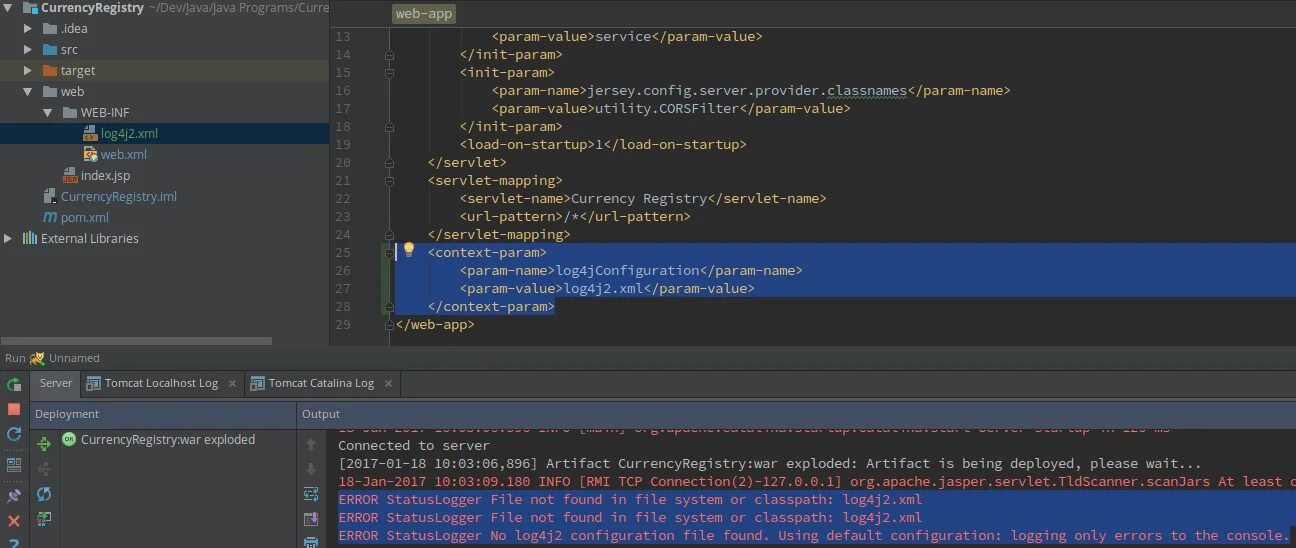Click the orange target folder icon

(x=50, y=70)
